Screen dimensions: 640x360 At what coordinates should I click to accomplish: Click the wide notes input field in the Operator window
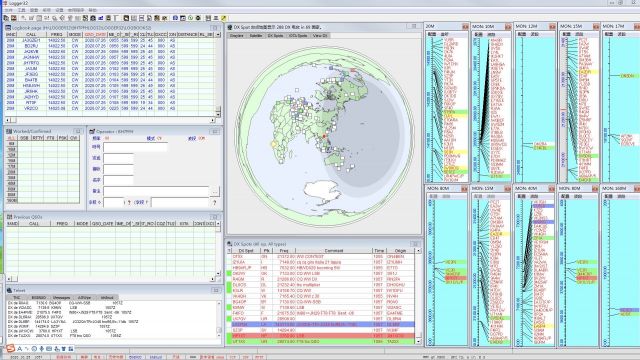(x=156, y=191)
